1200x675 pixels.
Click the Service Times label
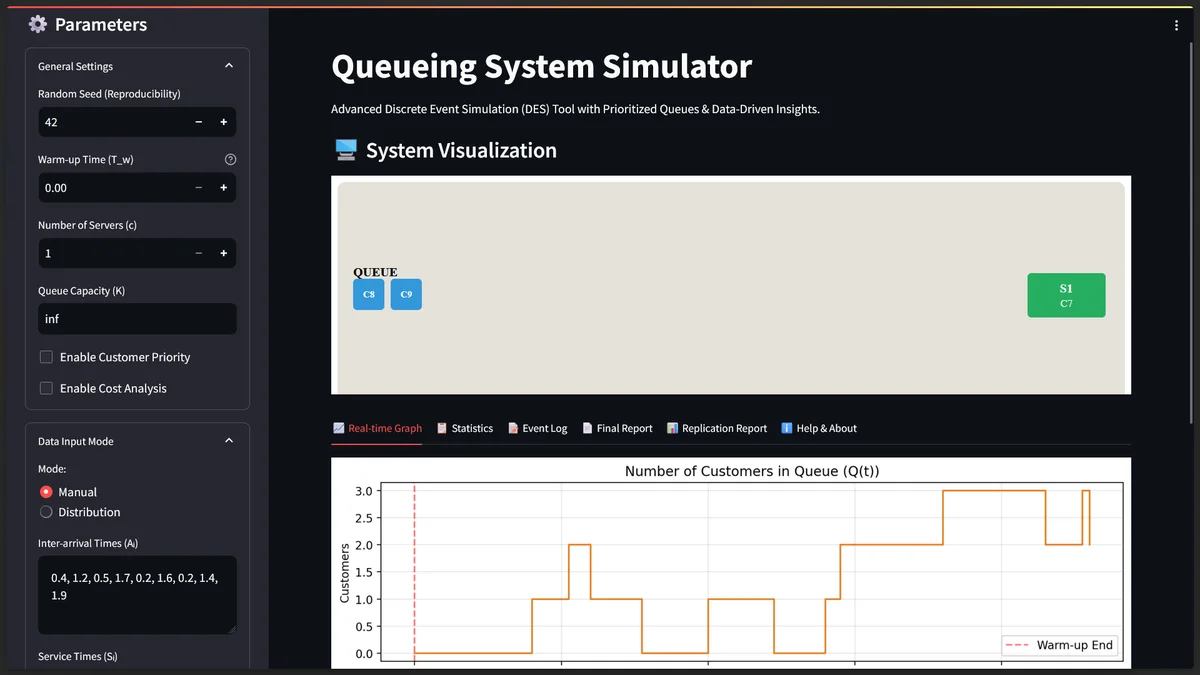coord(78,656)
